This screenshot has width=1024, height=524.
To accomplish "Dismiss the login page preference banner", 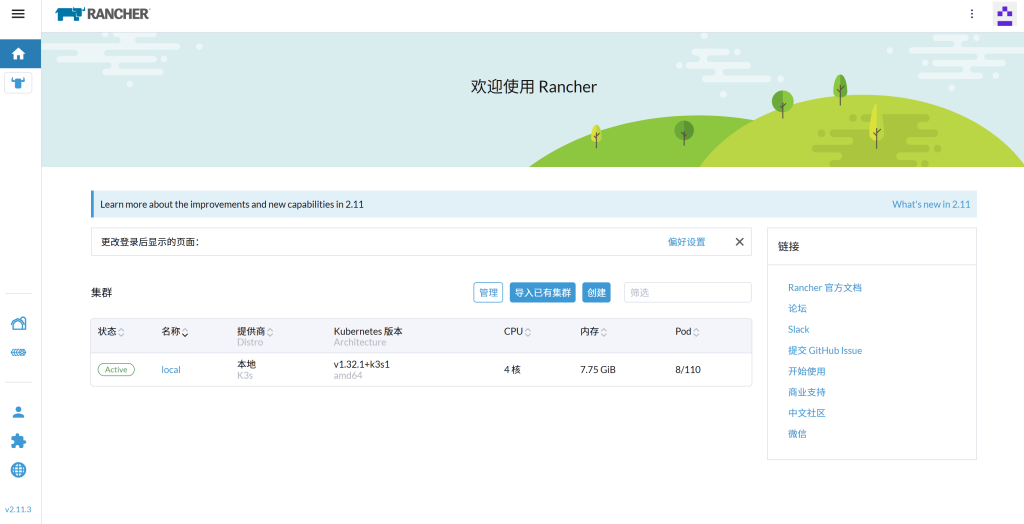I will point(740,242).
